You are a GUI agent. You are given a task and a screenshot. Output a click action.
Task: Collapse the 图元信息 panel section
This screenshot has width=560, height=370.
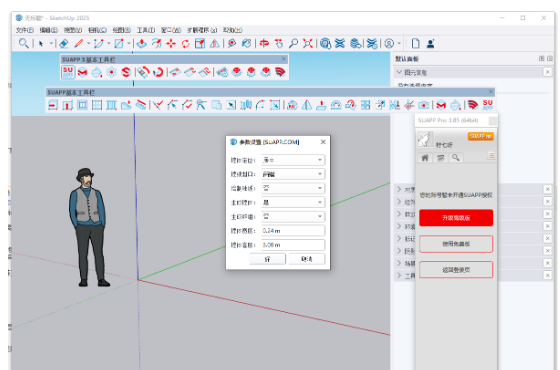tap(399, 72)
